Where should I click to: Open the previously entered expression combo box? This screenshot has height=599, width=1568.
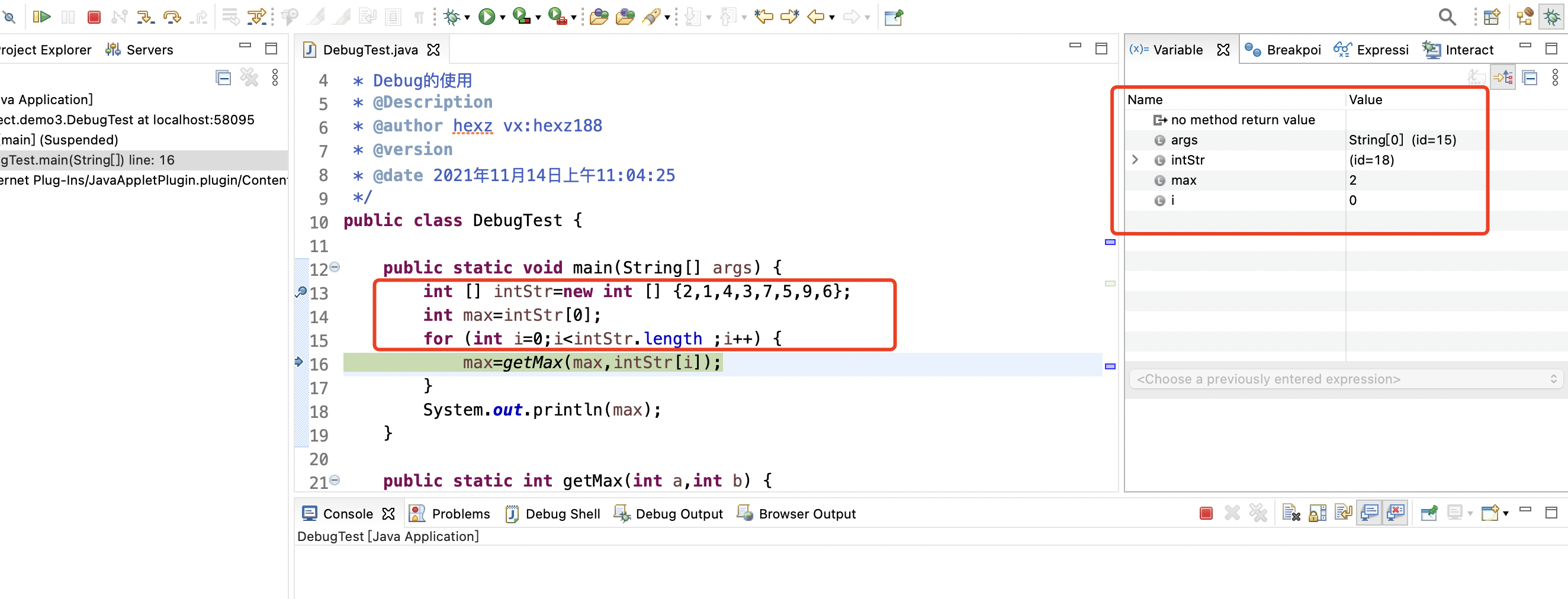[1345, 379]
